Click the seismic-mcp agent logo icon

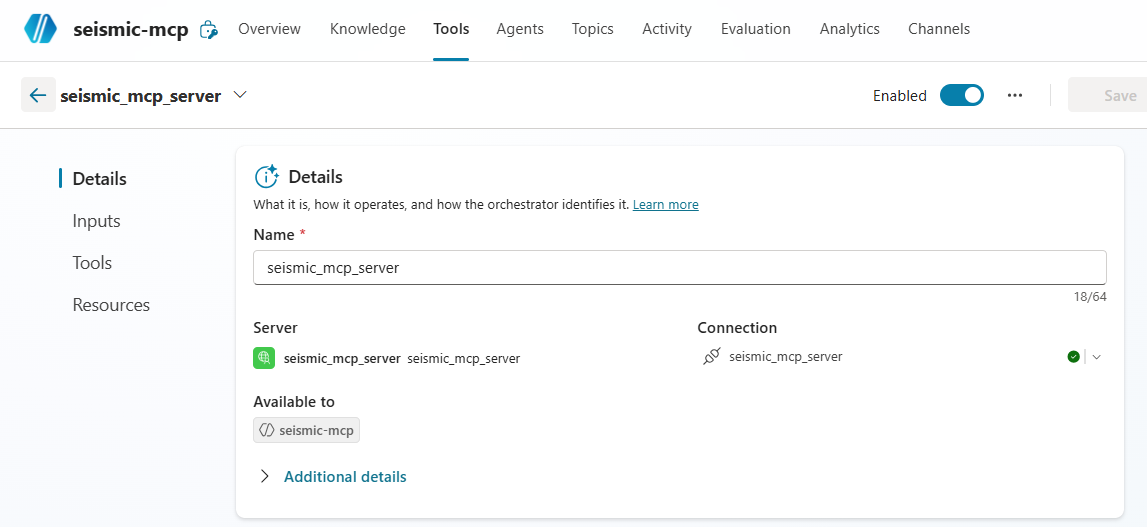(40, 29)
